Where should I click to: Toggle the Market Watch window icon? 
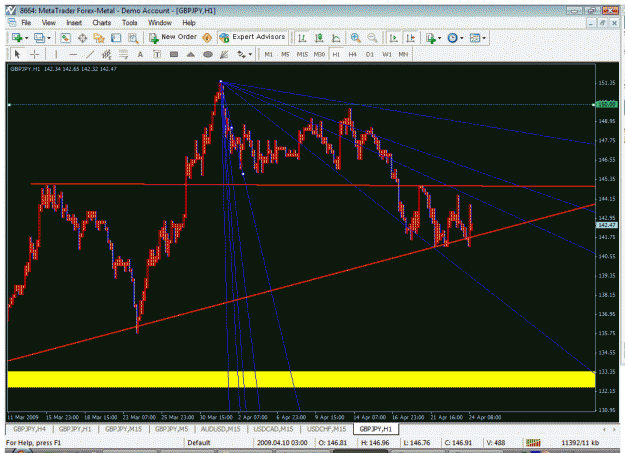65,38
